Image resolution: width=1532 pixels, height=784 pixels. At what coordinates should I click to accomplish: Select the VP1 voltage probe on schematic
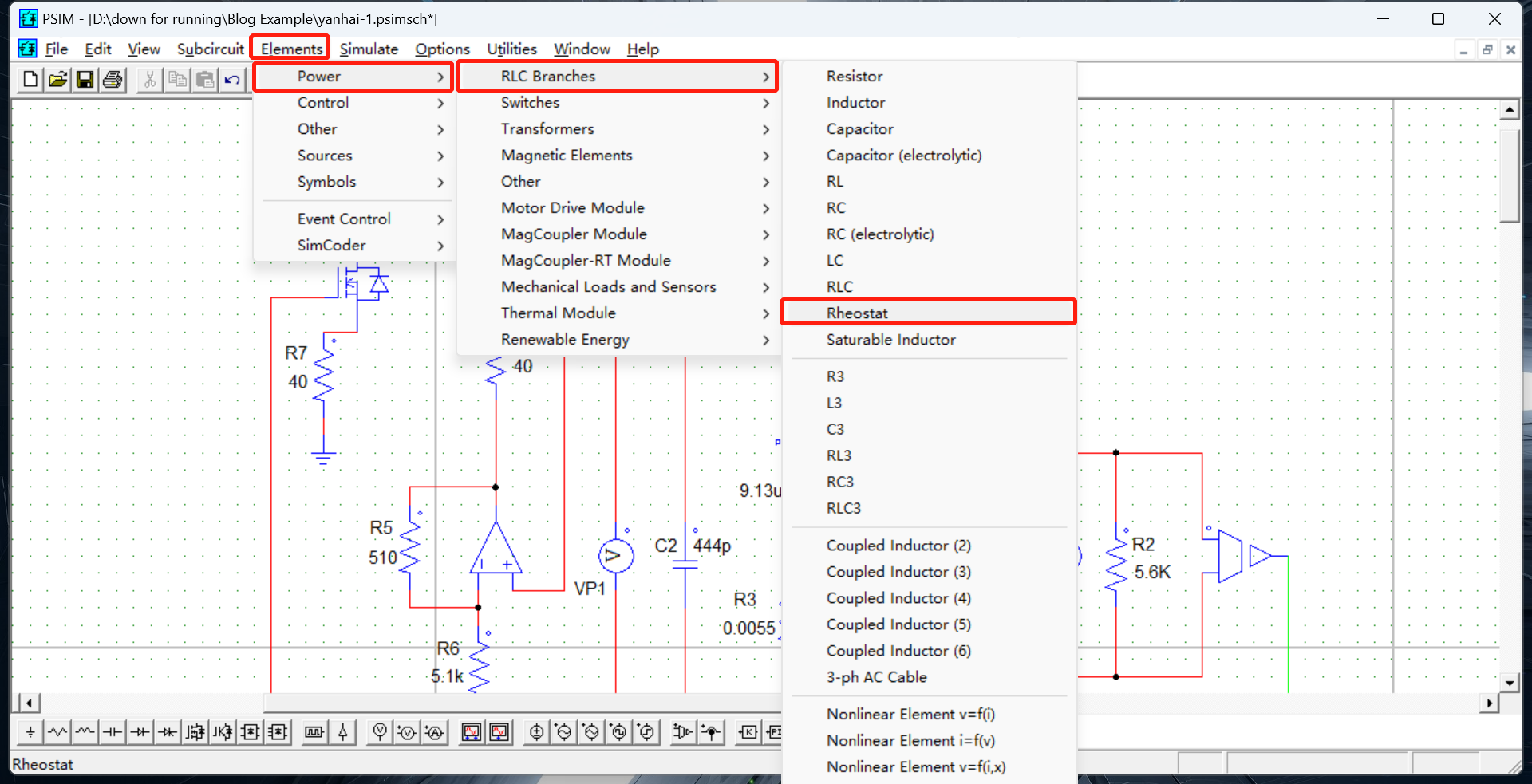[x=616, y=556]
